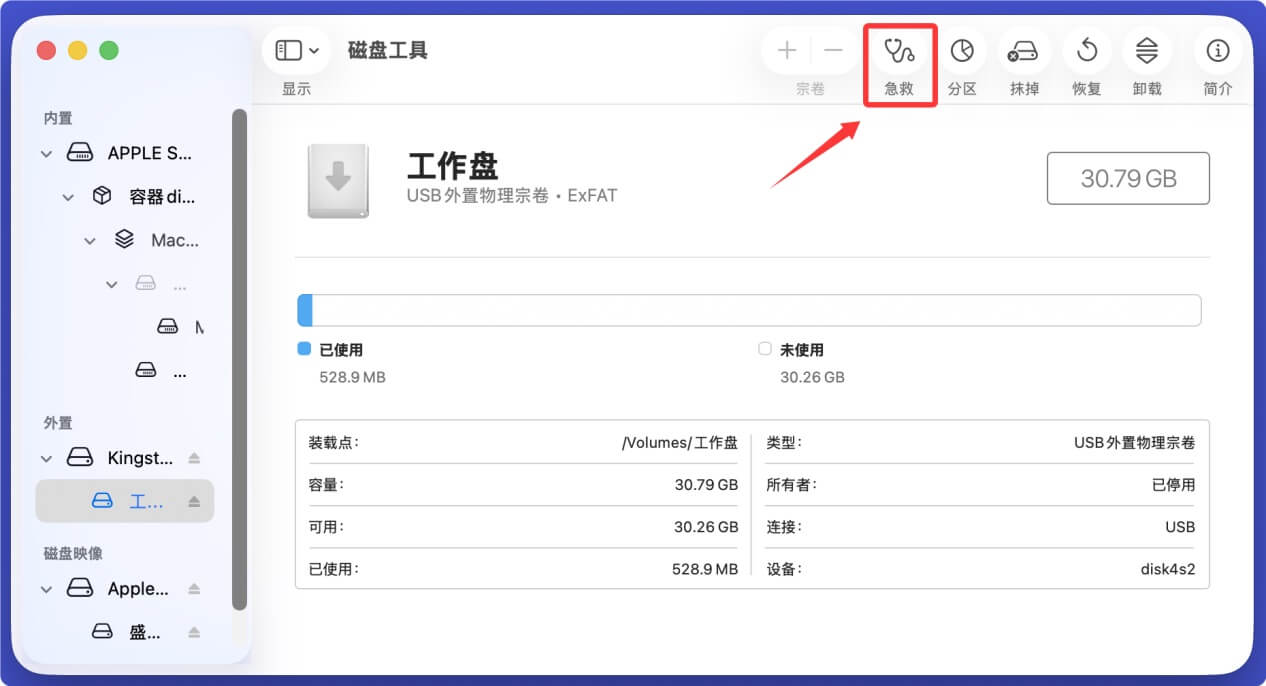Collapse the Apple disk image entry

tap(46, 589)
